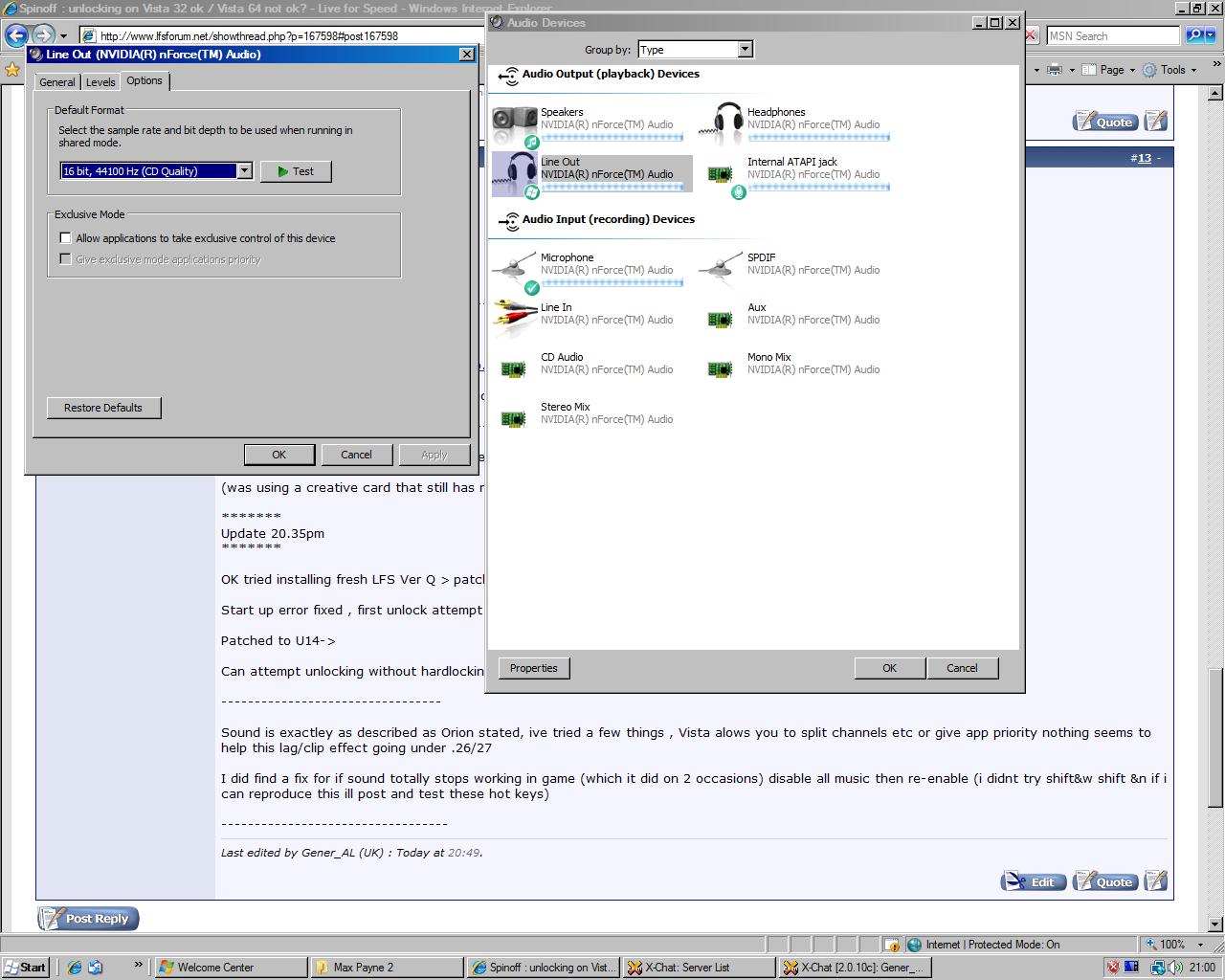Click the Edit button on the post
1225x980 pixels.
pyautogui.click(x=1033, y=881)
